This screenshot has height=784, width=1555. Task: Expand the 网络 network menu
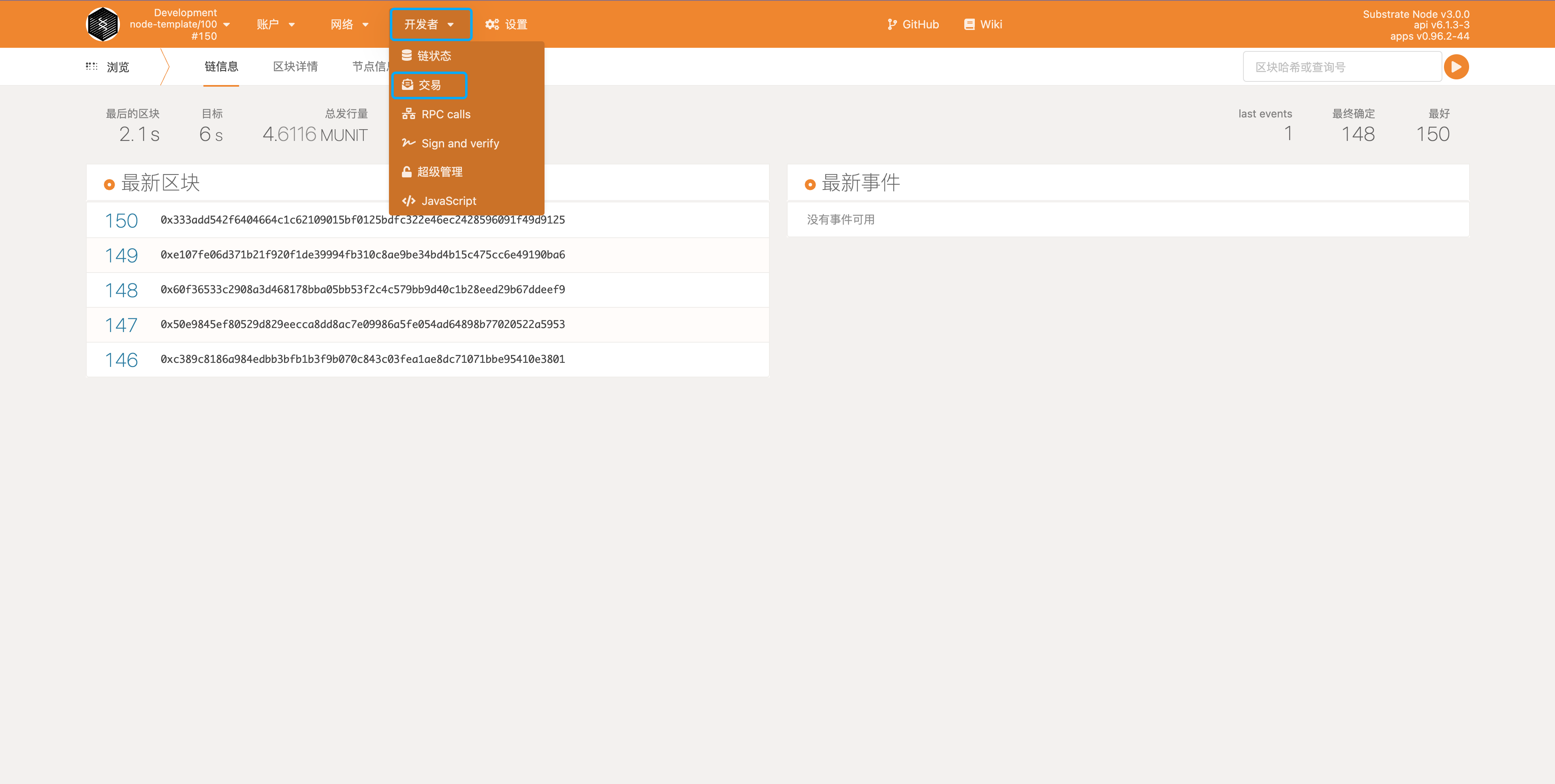tap(350, 24)
